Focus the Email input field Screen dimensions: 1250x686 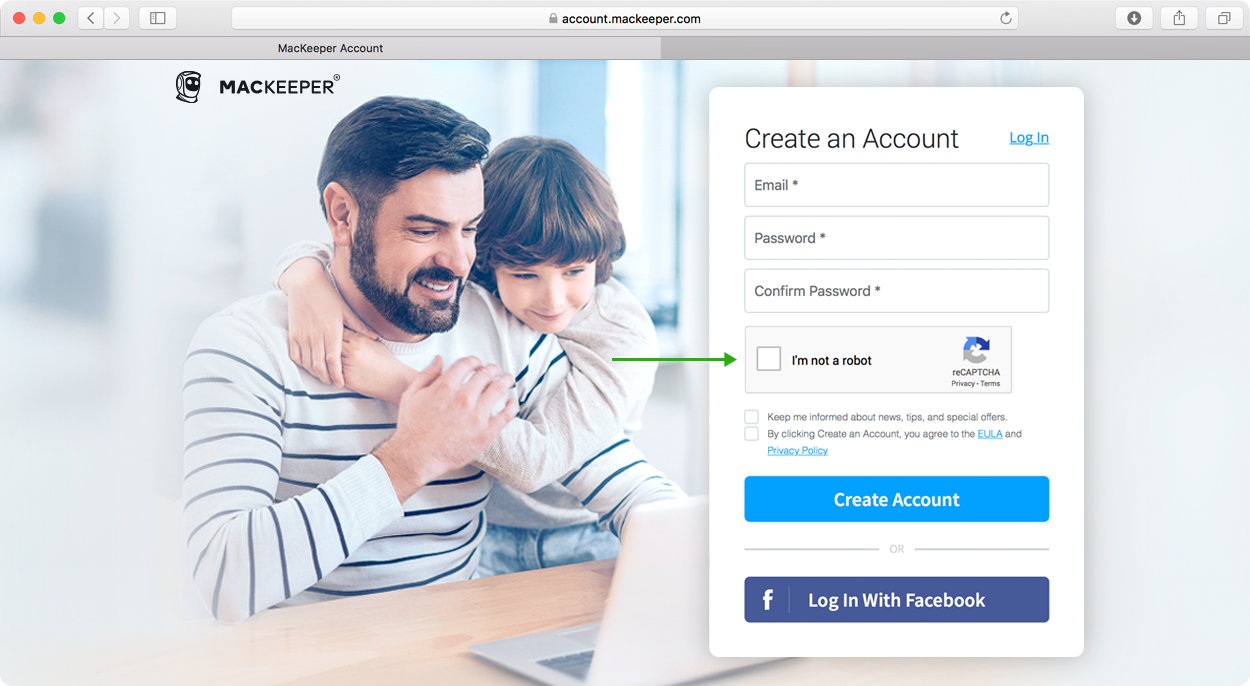(896, 185)
